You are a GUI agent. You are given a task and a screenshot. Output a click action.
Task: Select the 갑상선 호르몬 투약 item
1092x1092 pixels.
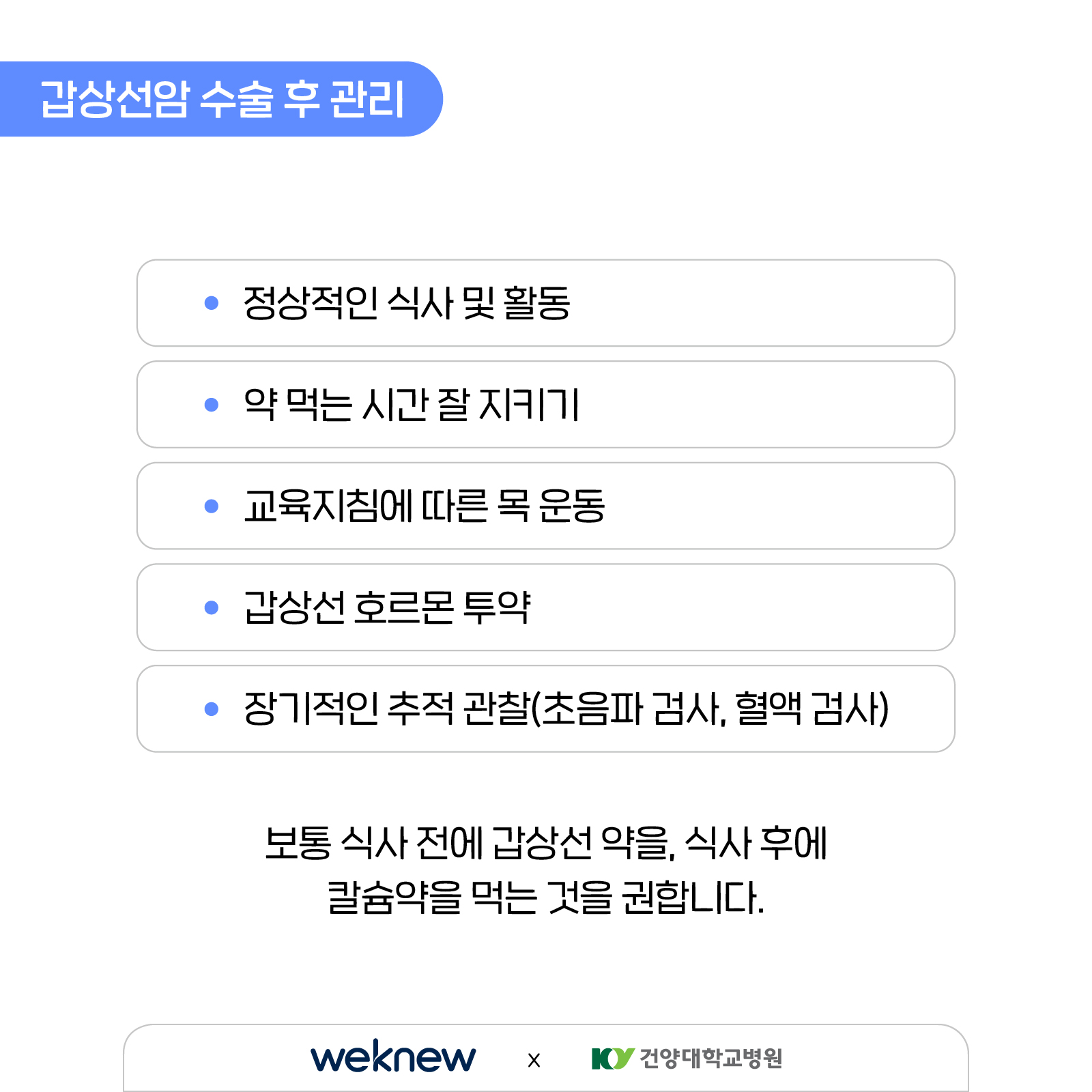tap(546, 607)
